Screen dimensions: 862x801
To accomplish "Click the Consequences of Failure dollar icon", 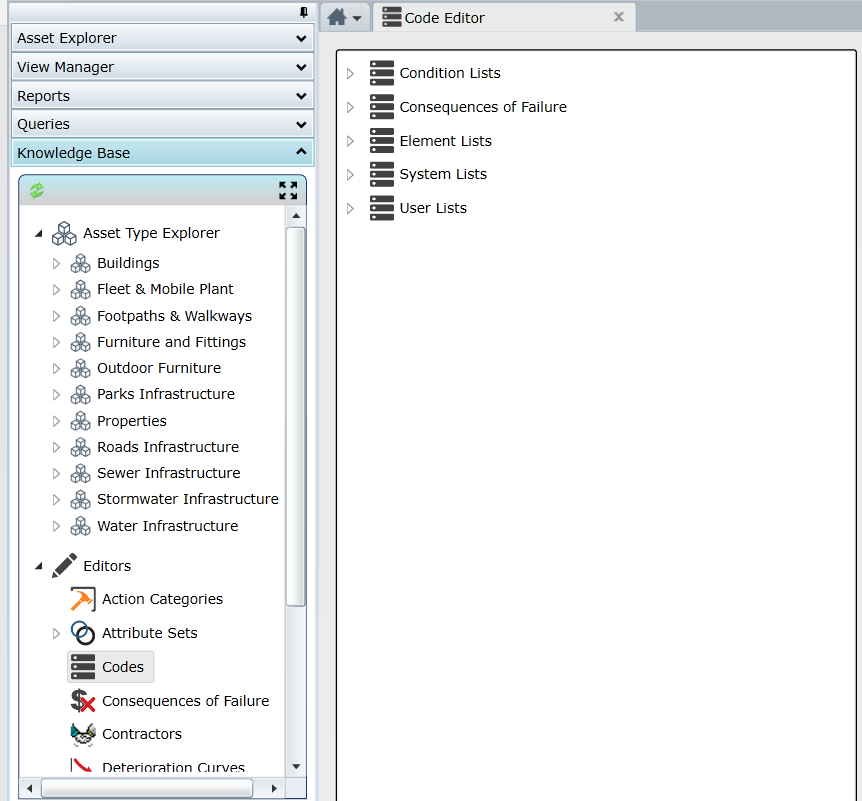I will click(83, 701).
